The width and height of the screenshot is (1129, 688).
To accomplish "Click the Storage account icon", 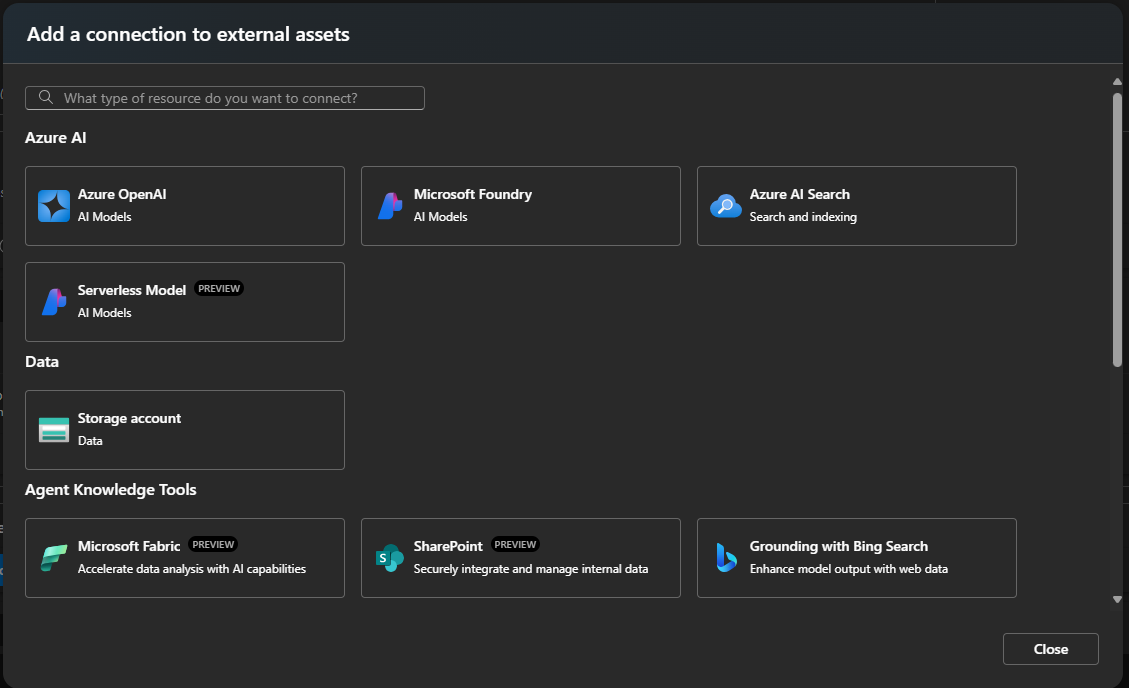I will (54, 430).
